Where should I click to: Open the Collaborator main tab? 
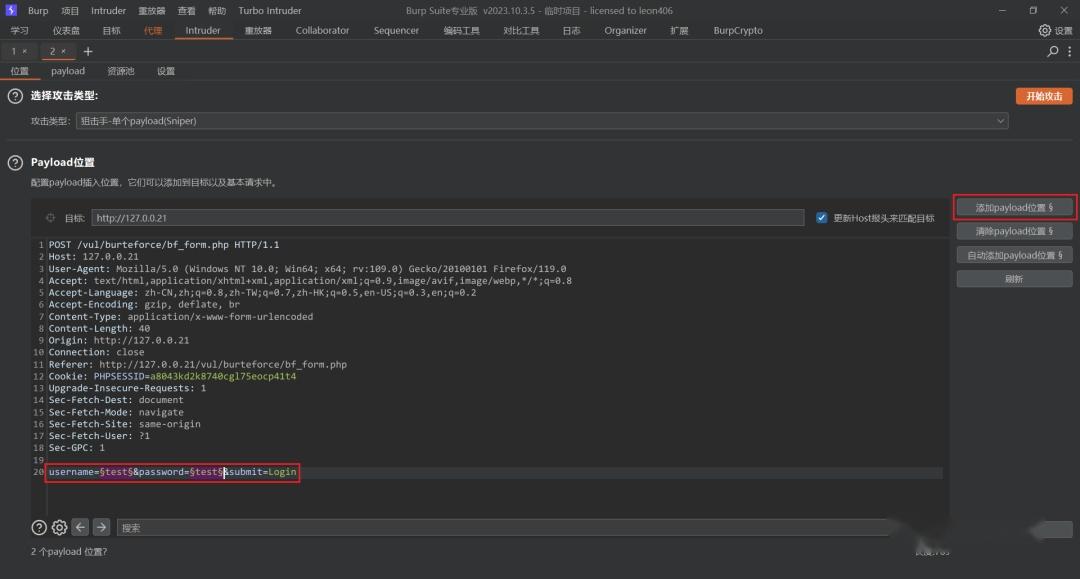[x=322, y=31]
